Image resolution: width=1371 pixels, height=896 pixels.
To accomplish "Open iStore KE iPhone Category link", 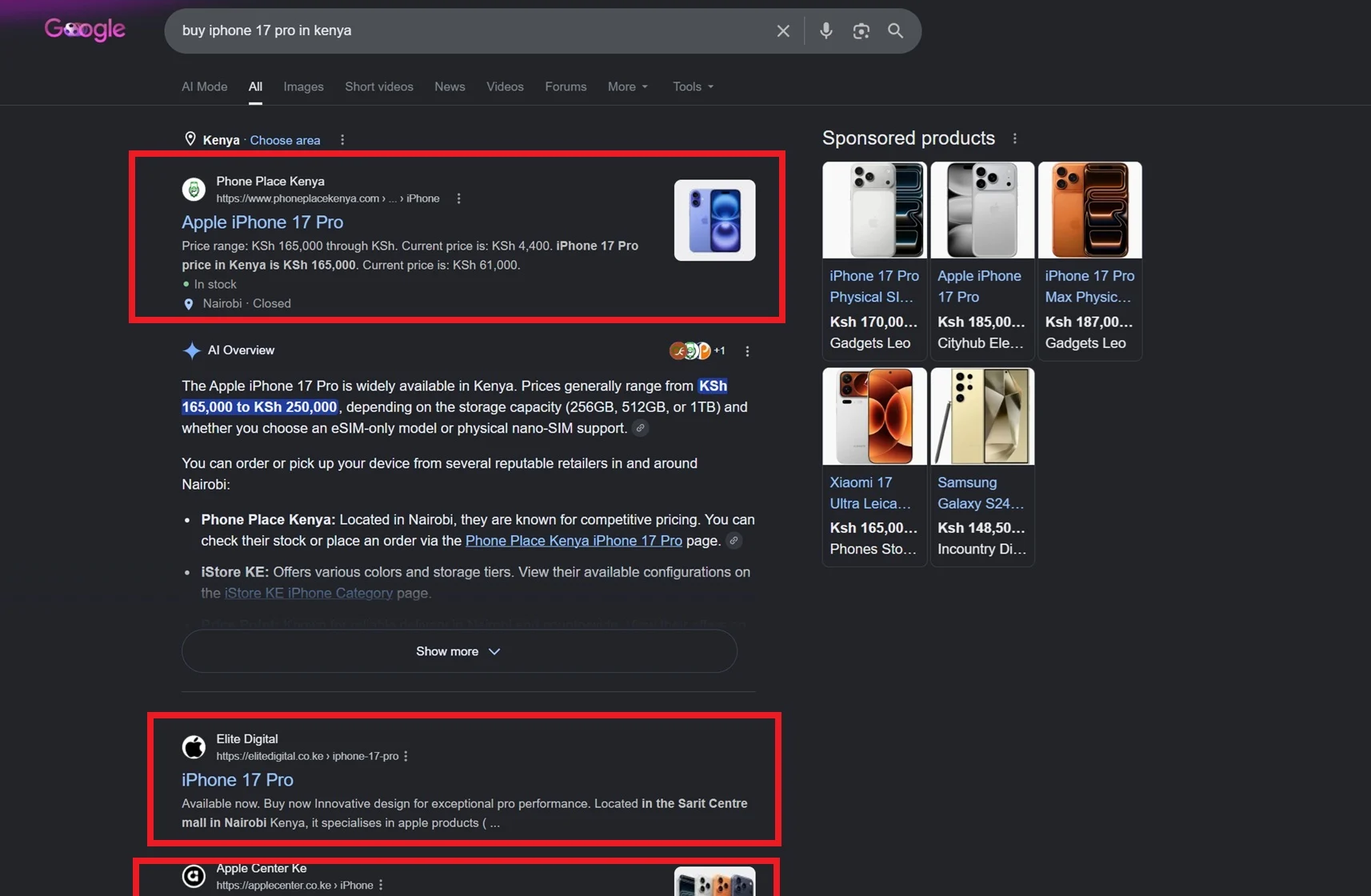I will coord(309,593).
